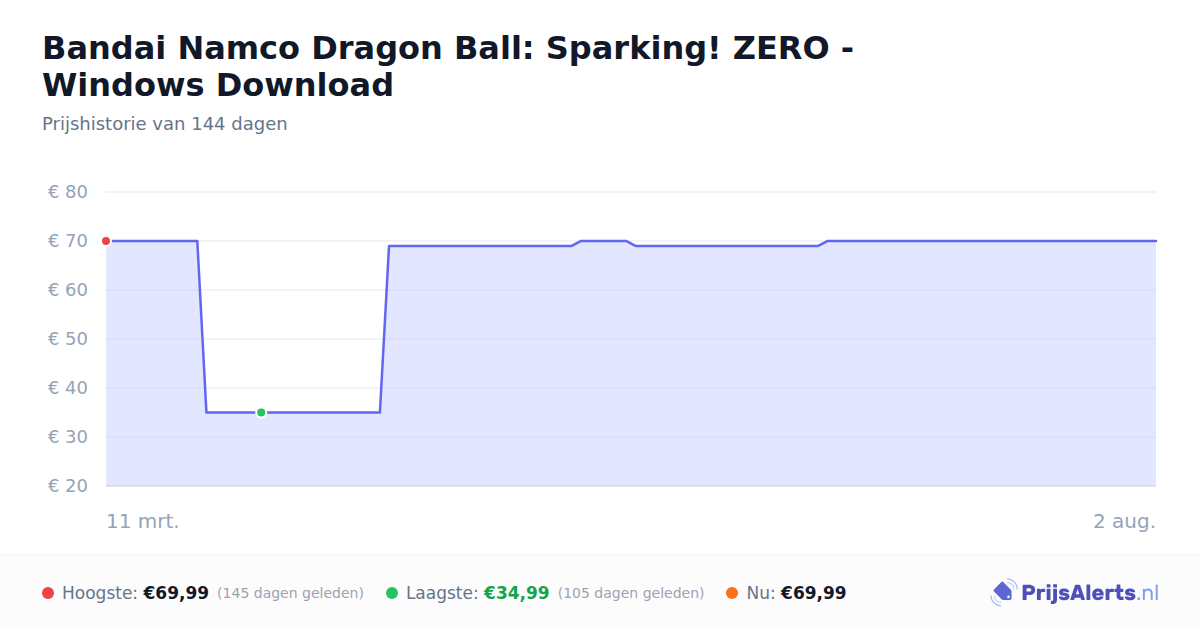Click the 105 dagen geleden note

pos(631,593)
